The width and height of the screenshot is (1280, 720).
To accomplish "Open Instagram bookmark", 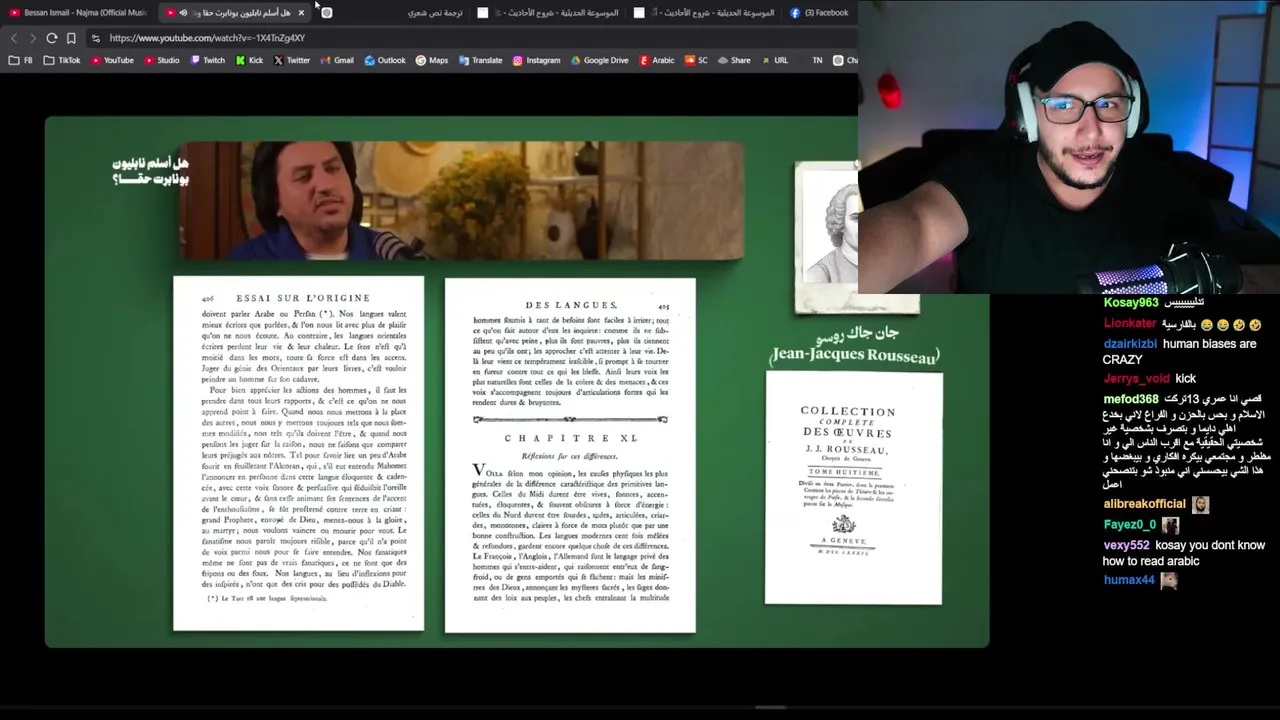I will point(537,60).
